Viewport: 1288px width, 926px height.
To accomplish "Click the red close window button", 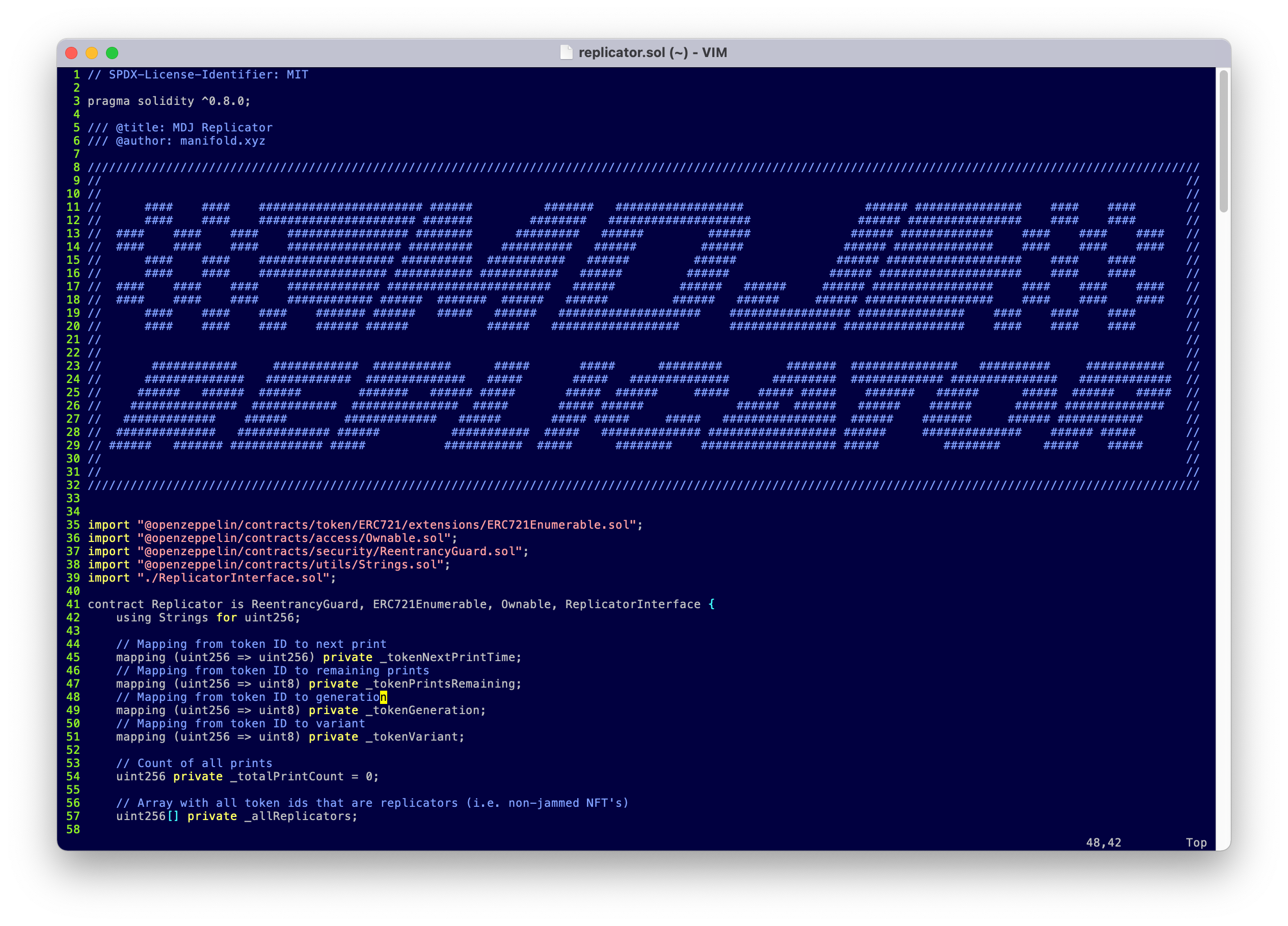I will point(71,53).
